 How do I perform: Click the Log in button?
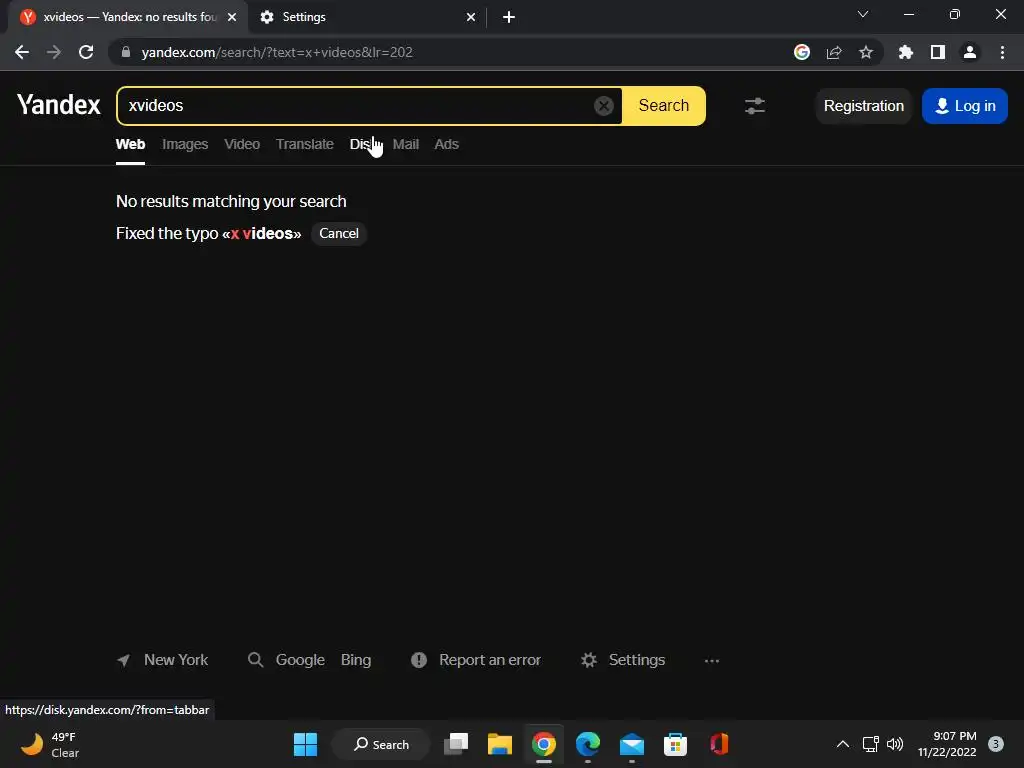[x=965, y=106]
